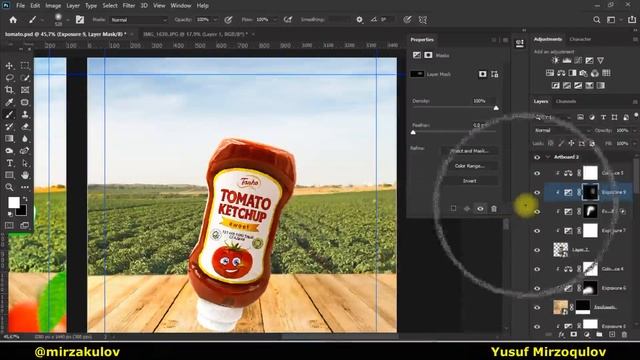Viewport: 640px width, 360px height.
Task: Click the delete mask trash icon
Action: pyautogui.click(x=494, y=209)
